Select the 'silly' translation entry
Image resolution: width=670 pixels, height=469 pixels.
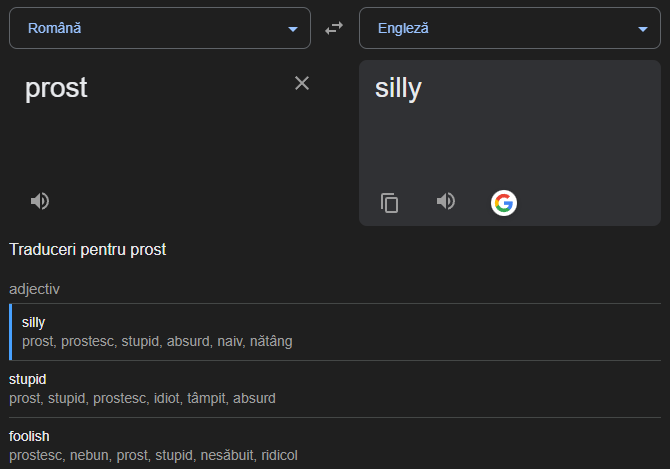click(335, 332)
